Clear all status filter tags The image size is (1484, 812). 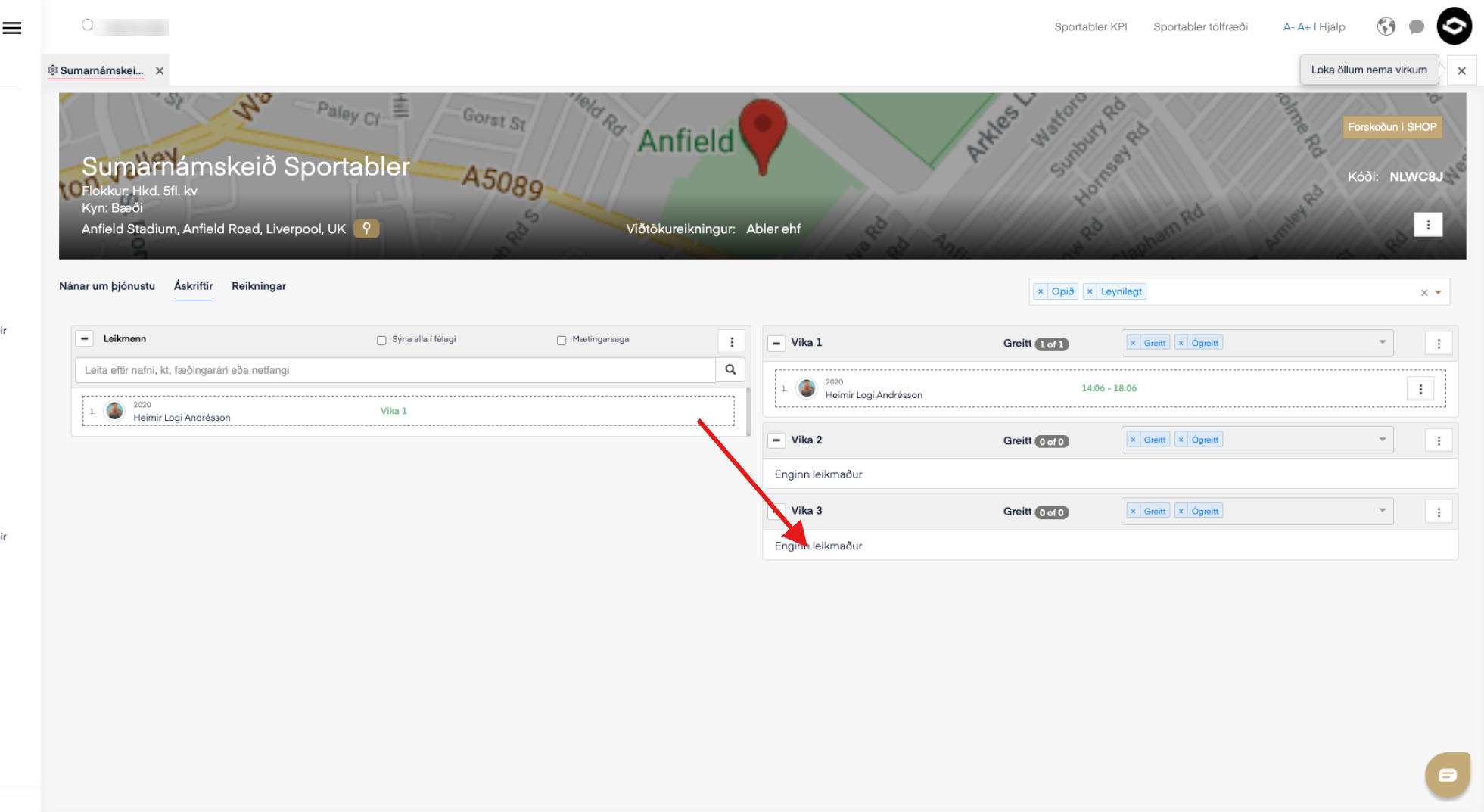pyautogui.click(x=1423, y=293)
